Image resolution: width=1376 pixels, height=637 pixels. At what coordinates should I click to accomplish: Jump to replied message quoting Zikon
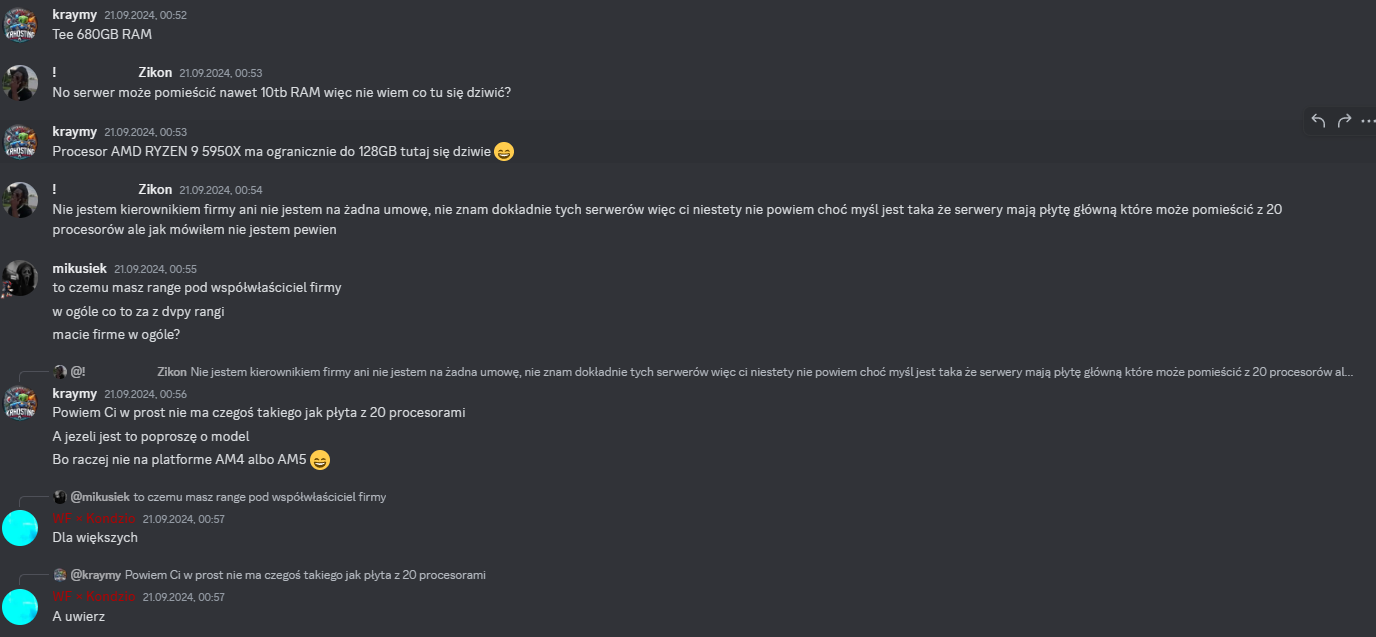(770, 372)
